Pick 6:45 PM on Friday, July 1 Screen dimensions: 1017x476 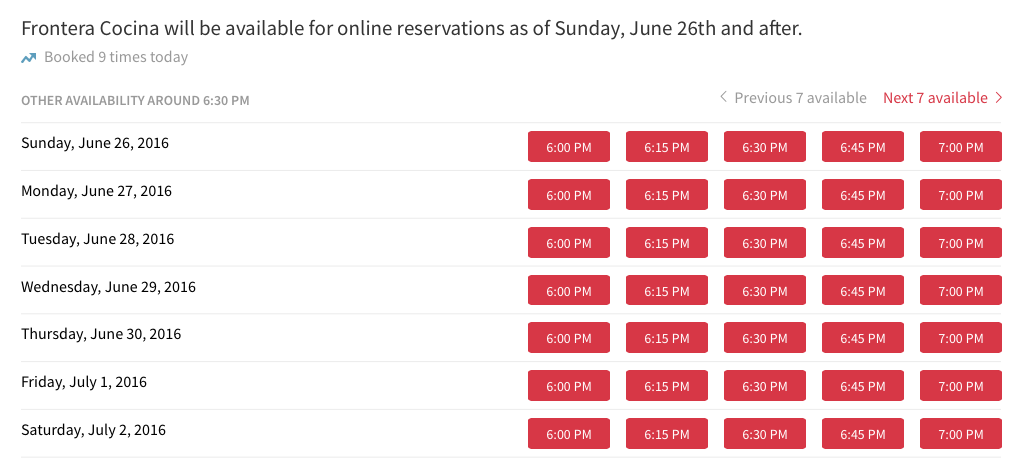pyautogui.click(x=862, y=386)
